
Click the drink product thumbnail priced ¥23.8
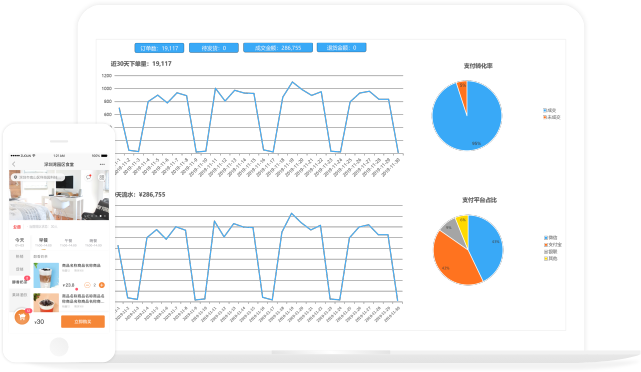tap(46, 276)
